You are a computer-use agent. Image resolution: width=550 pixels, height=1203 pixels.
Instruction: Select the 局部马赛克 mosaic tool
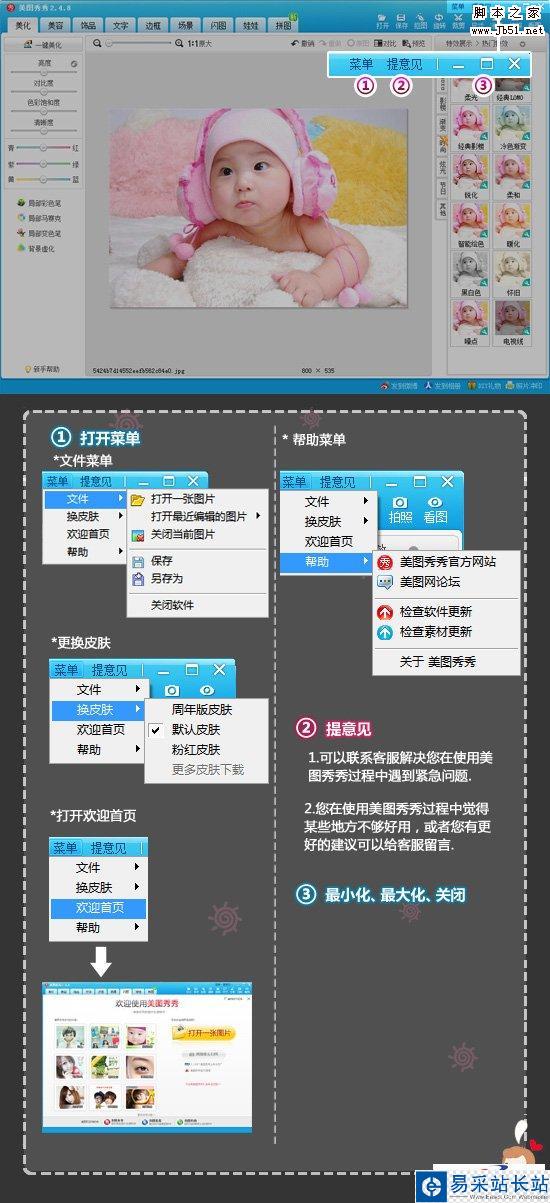pos(38,217)
